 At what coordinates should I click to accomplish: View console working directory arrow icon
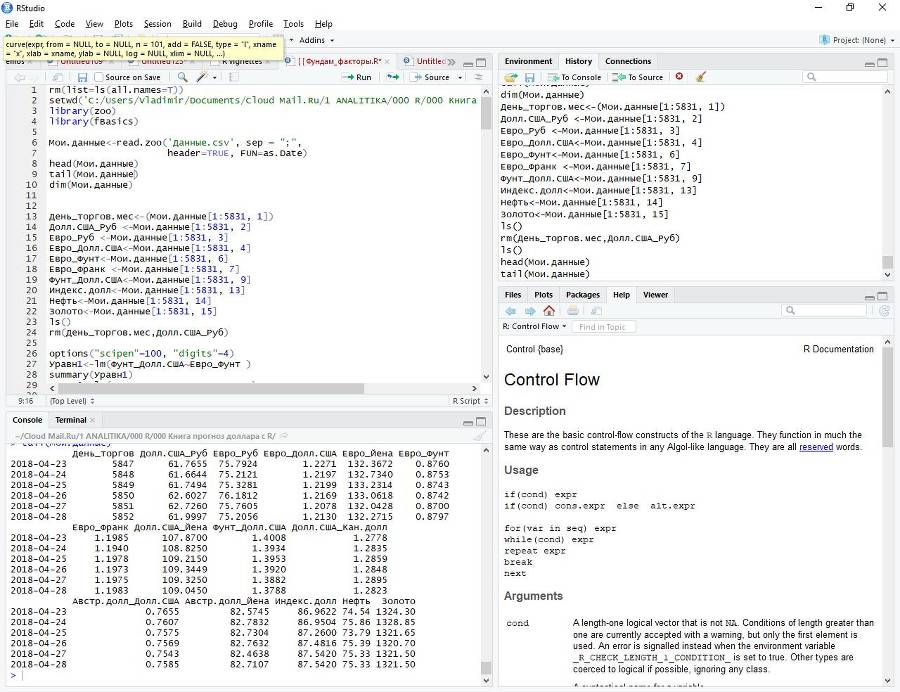coord(284,436)
